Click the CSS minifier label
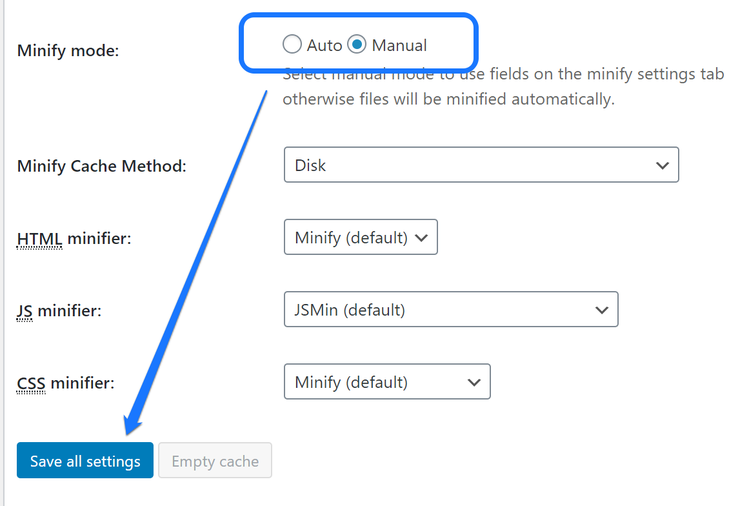Image resolution: width=729 pixels, height=506 pixels. point(66,383)
